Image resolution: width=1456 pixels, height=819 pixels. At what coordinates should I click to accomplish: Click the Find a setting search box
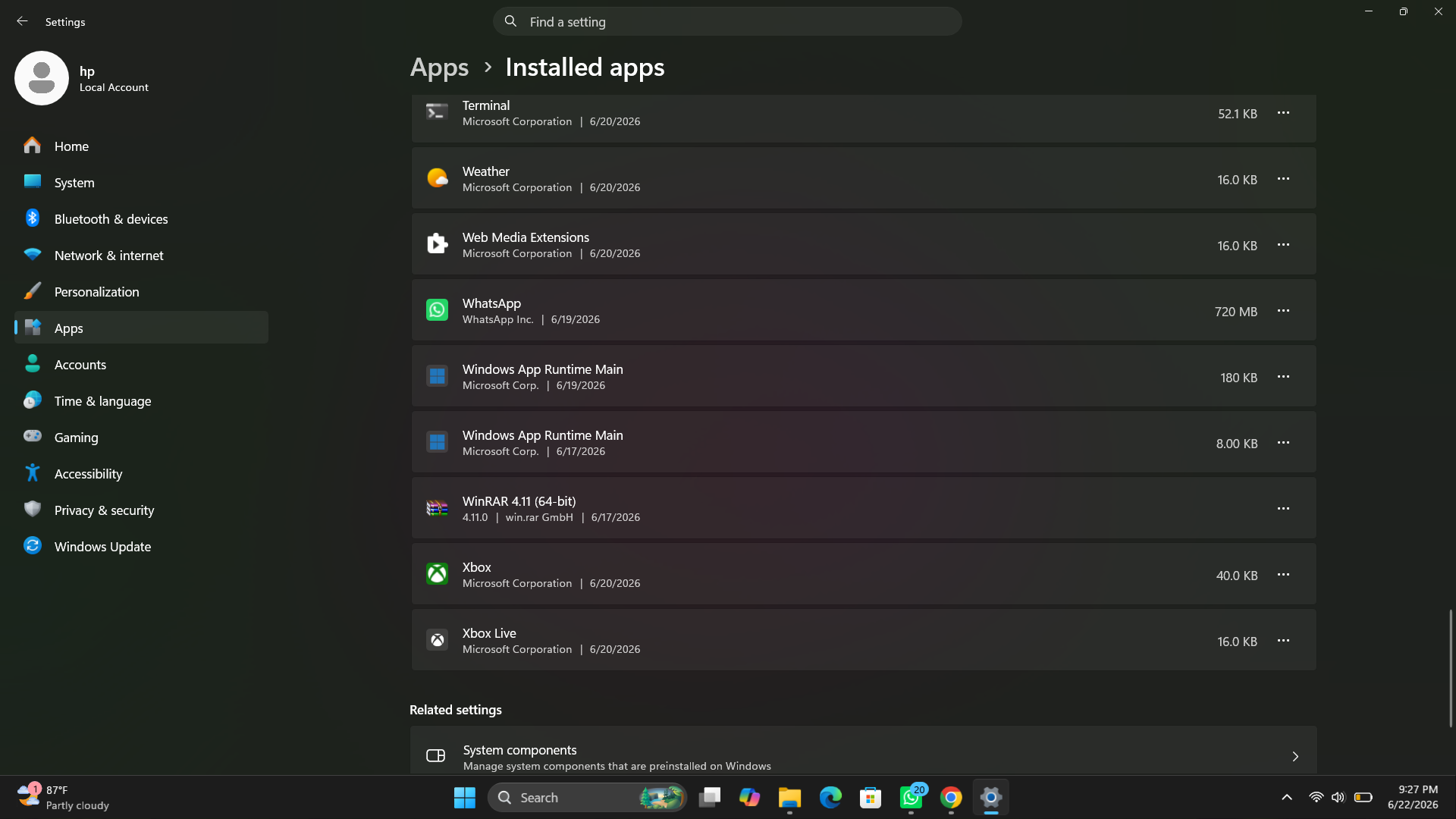point(727,21)
